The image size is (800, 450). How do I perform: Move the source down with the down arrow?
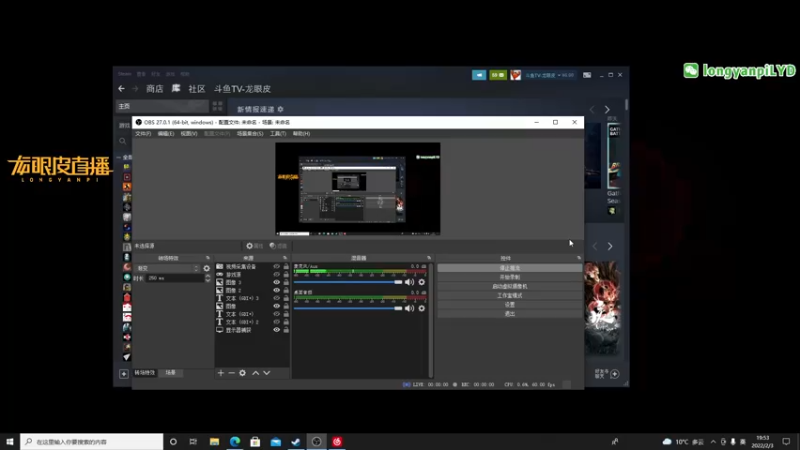click(266, 373)
